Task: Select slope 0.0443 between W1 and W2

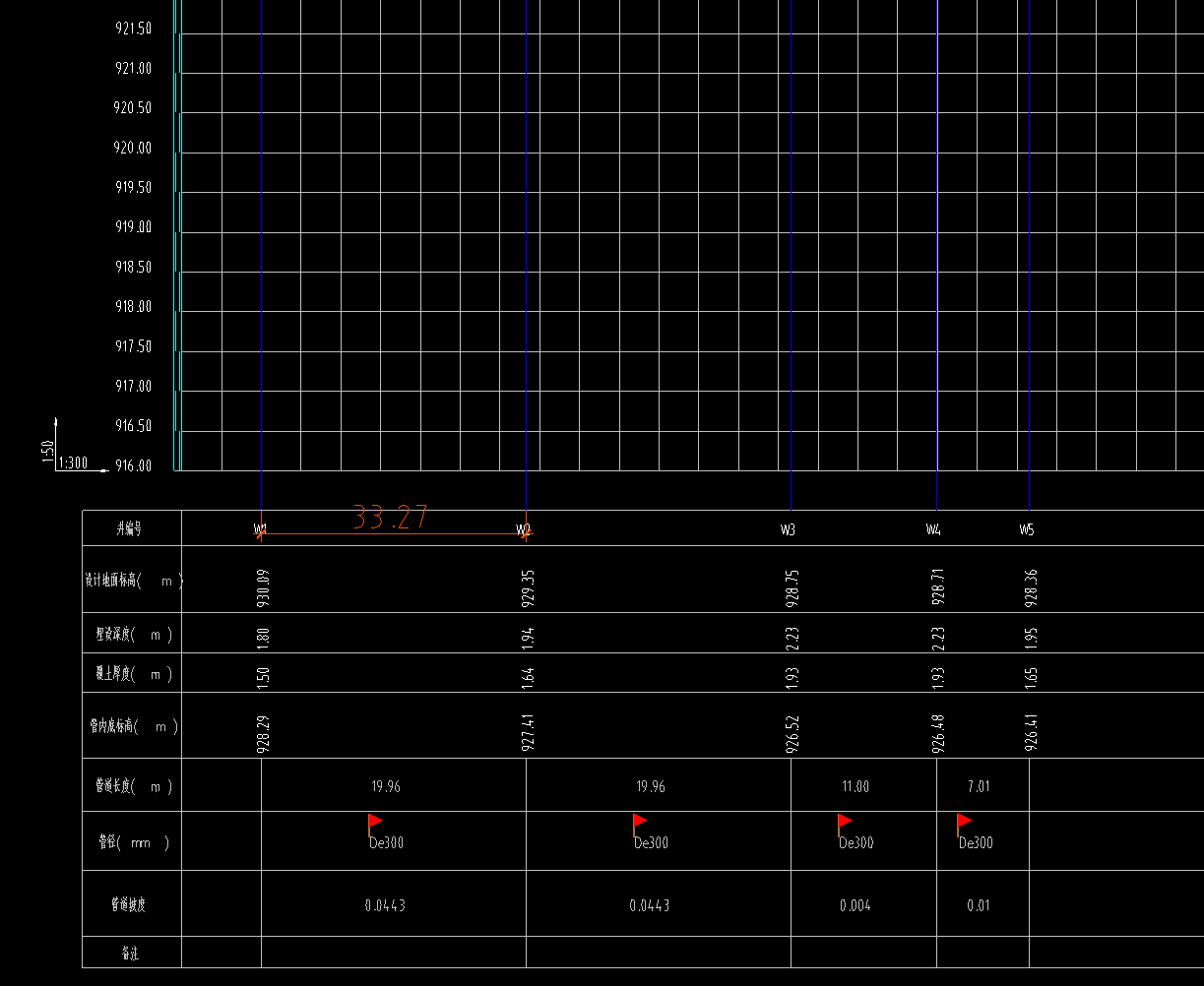Action: tap(385, 905)
